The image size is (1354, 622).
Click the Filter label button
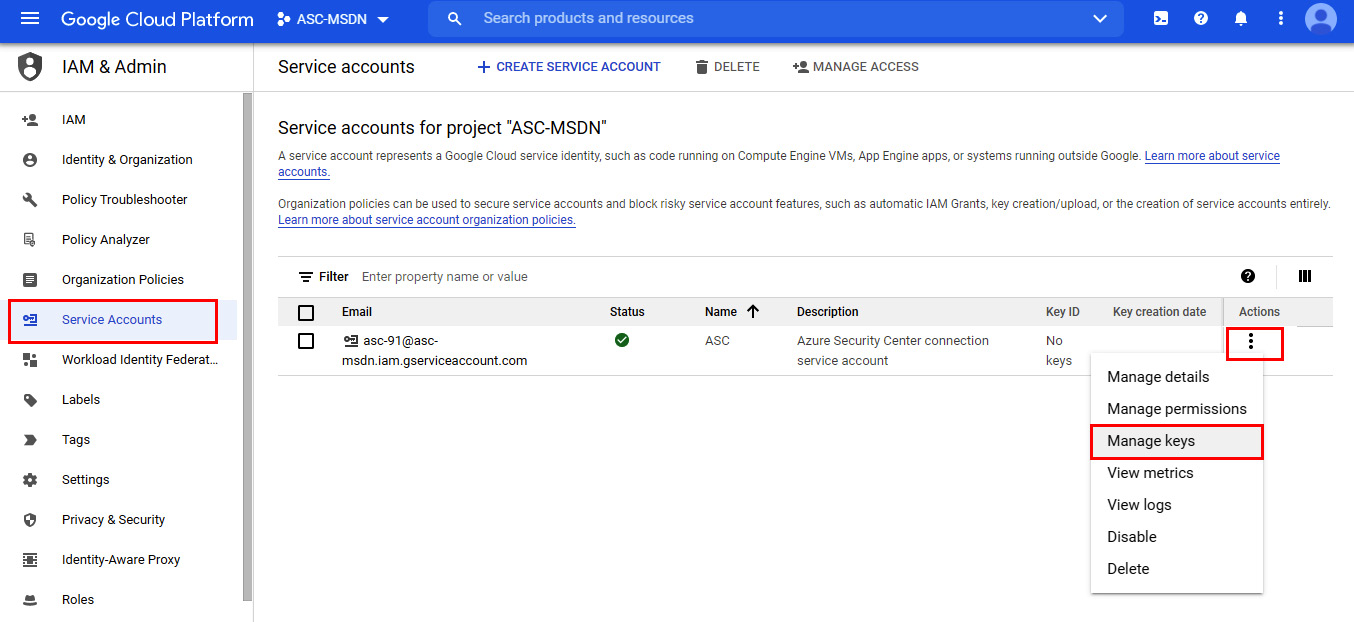[x=323, y=277]
